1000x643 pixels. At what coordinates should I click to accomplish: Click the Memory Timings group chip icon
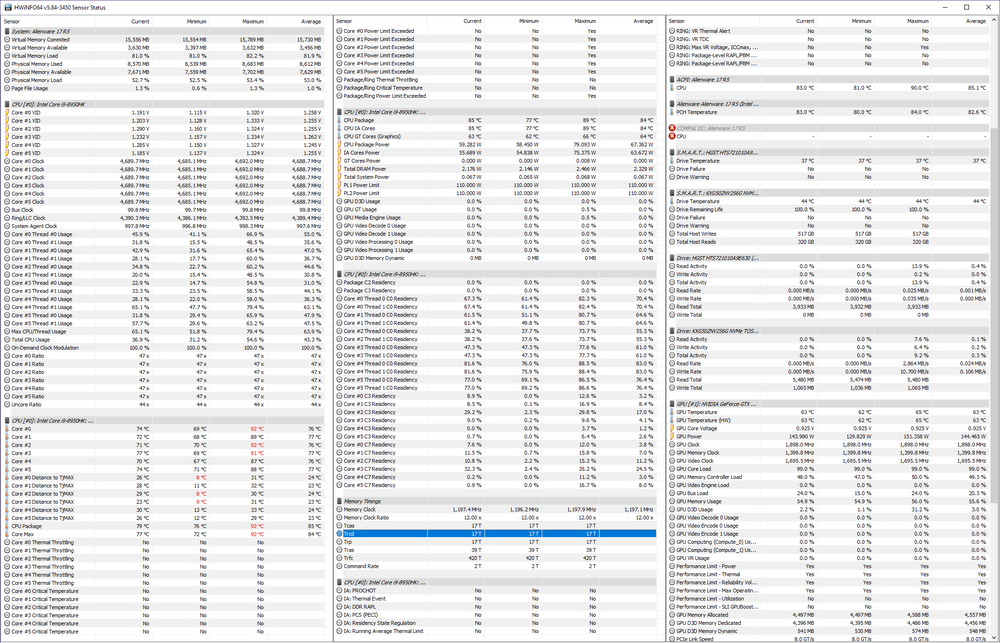point(339,501)
